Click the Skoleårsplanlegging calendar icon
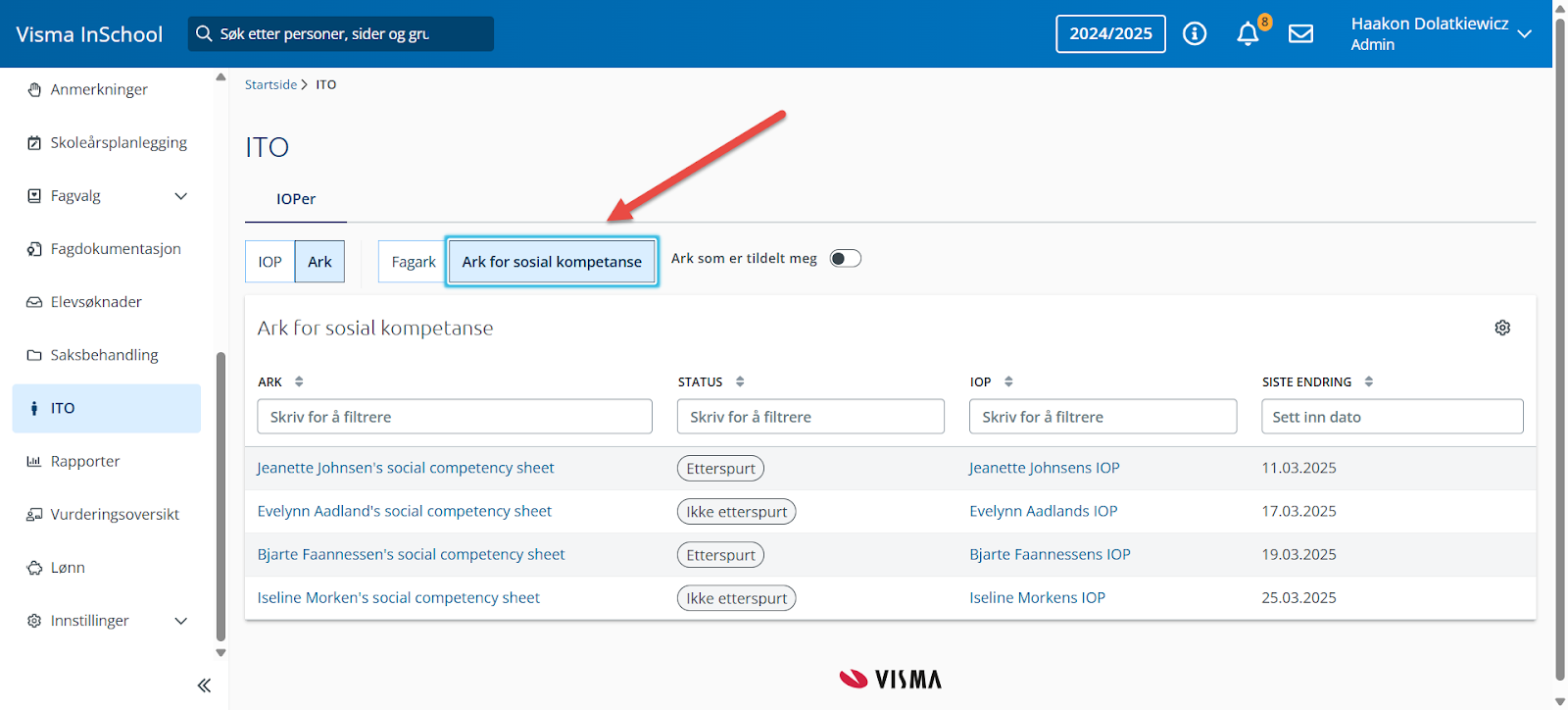Viewport: 1568px width, 710px height. point(34,142)
